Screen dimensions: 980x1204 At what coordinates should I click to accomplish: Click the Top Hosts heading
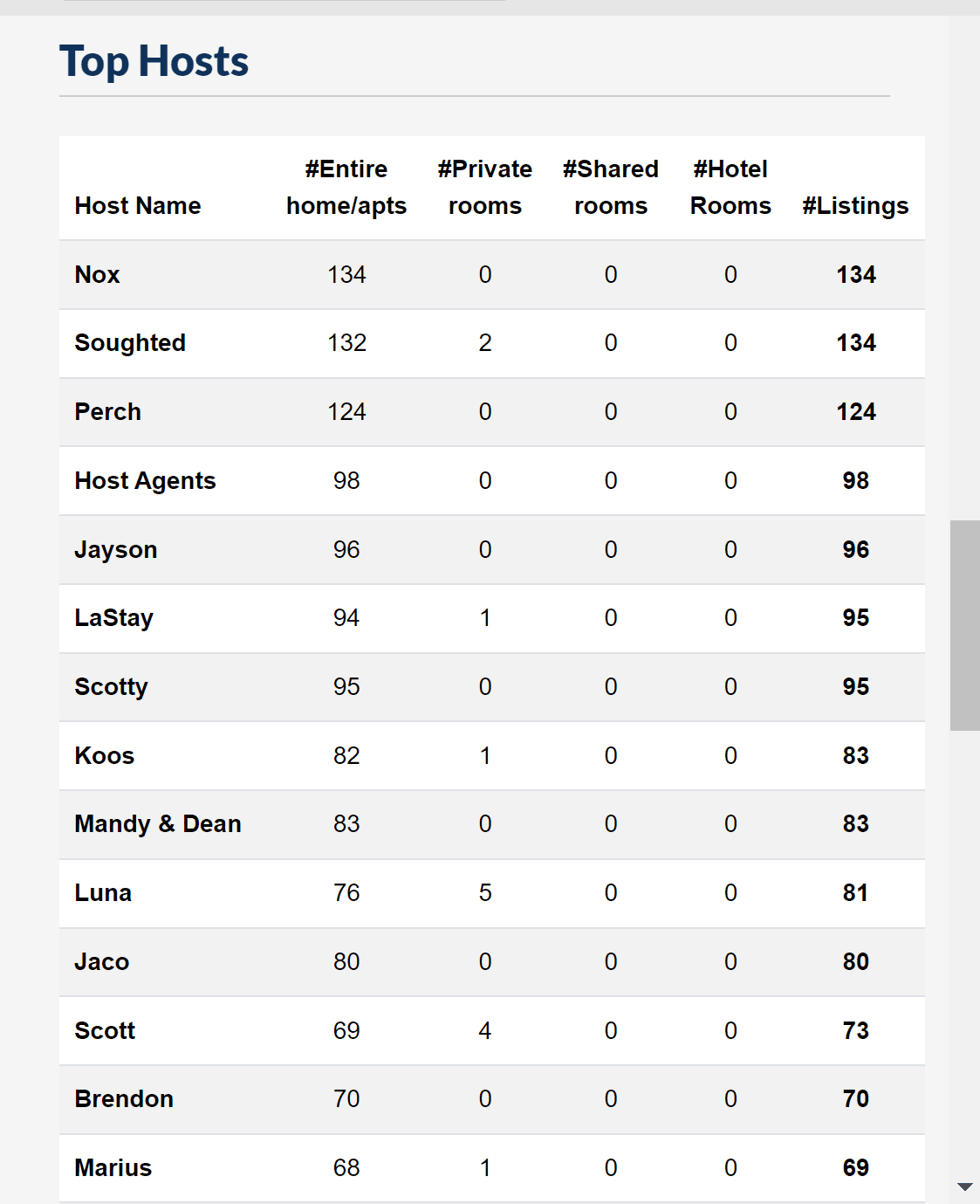[x=154, y=62]
